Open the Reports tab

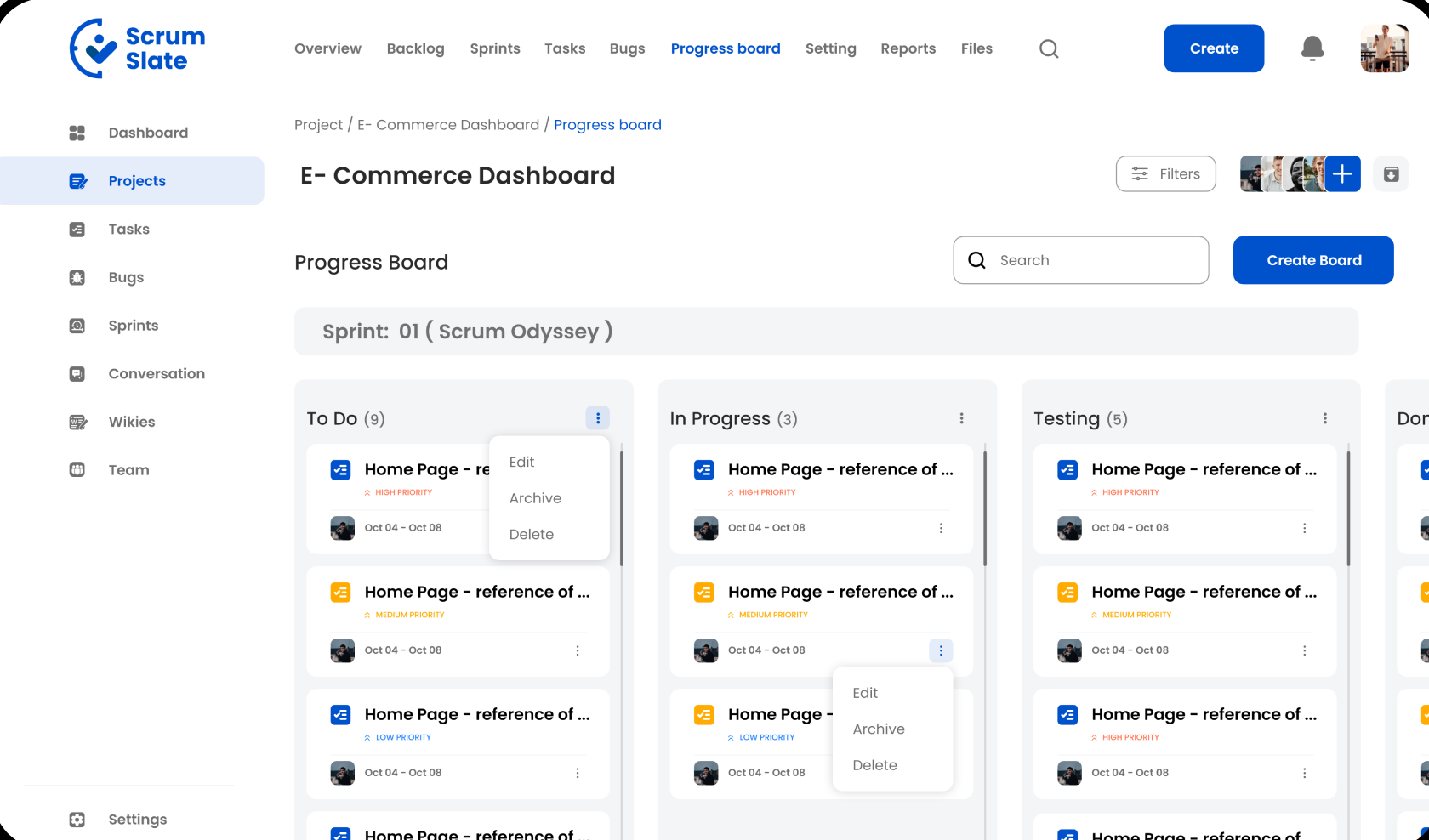coord(908,48)
